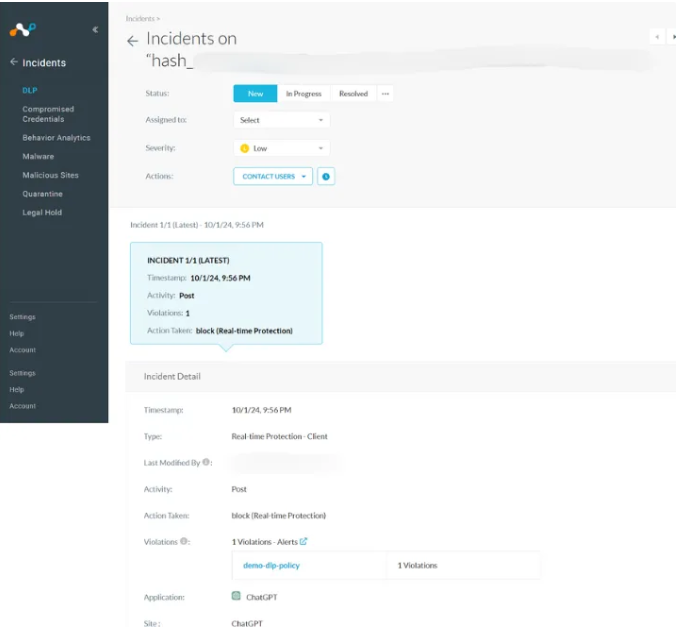Click the lower Help link in sidebar
Image resolution: width=692 pixels, height=634 pixels.
tap(17, 390)
